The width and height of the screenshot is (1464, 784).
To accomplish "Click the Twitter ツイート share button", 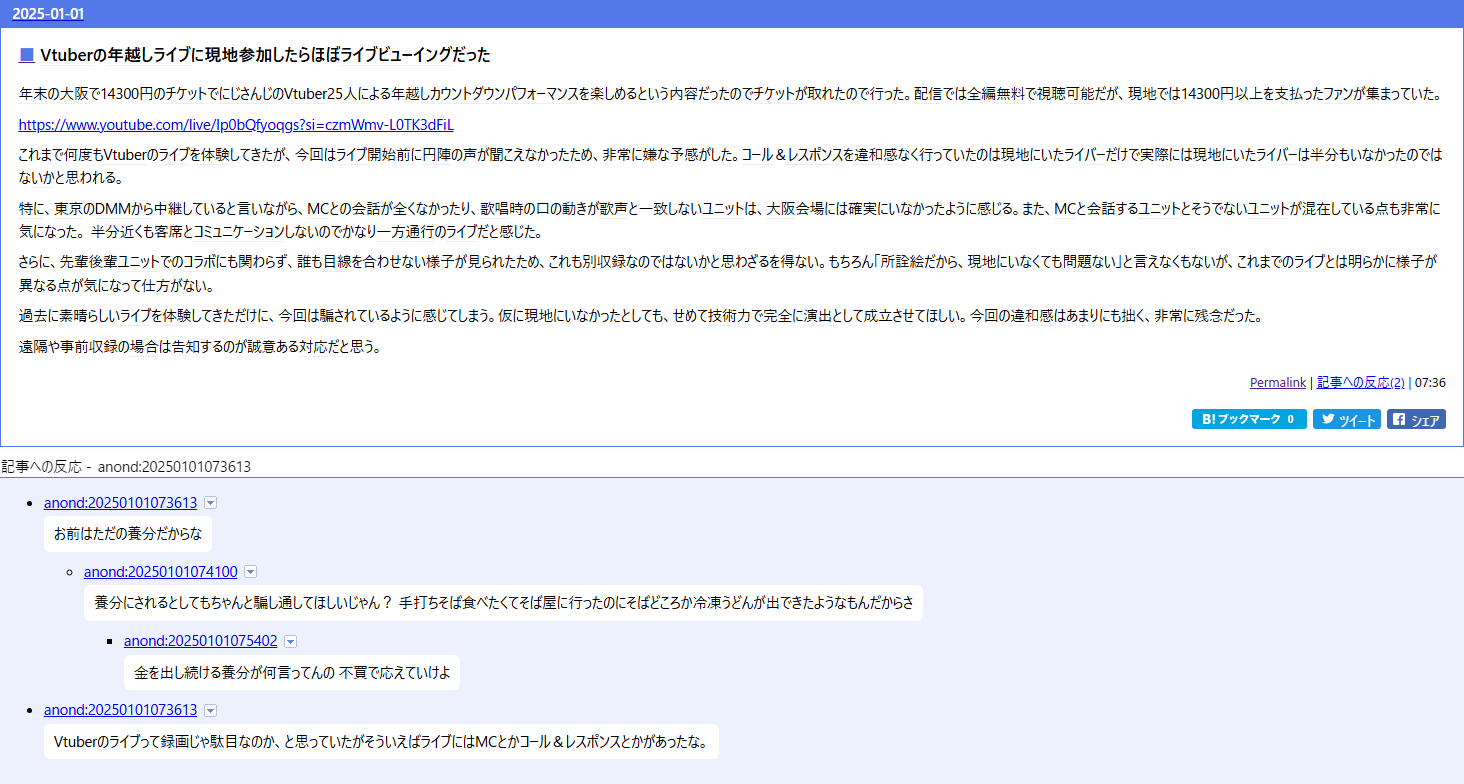I will 1346,420.
